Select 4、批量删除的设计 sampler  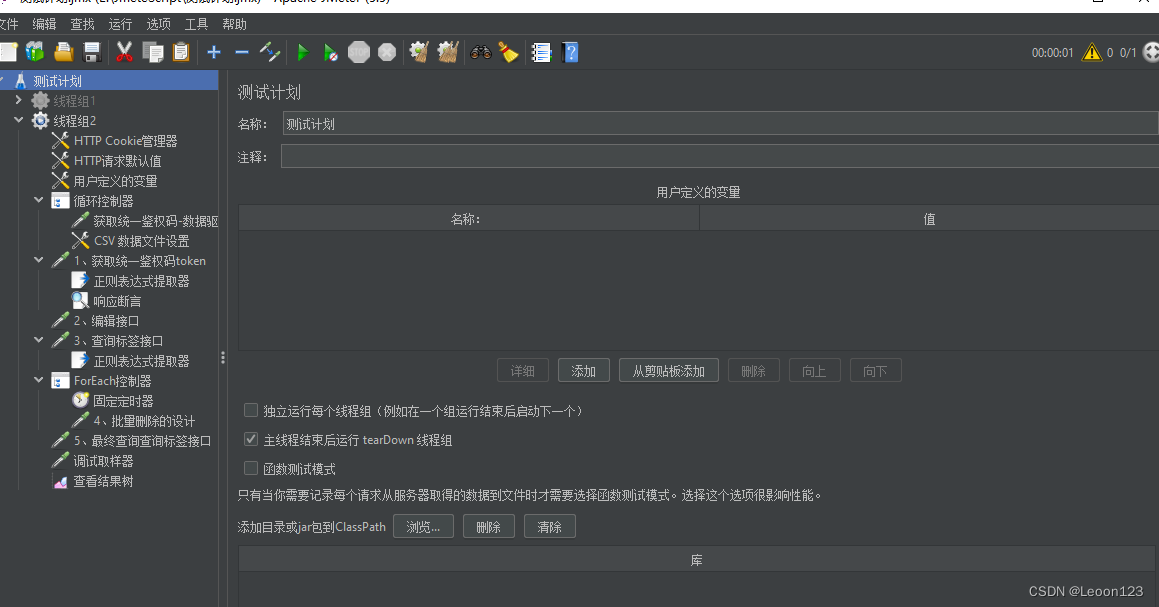(144, 421)
